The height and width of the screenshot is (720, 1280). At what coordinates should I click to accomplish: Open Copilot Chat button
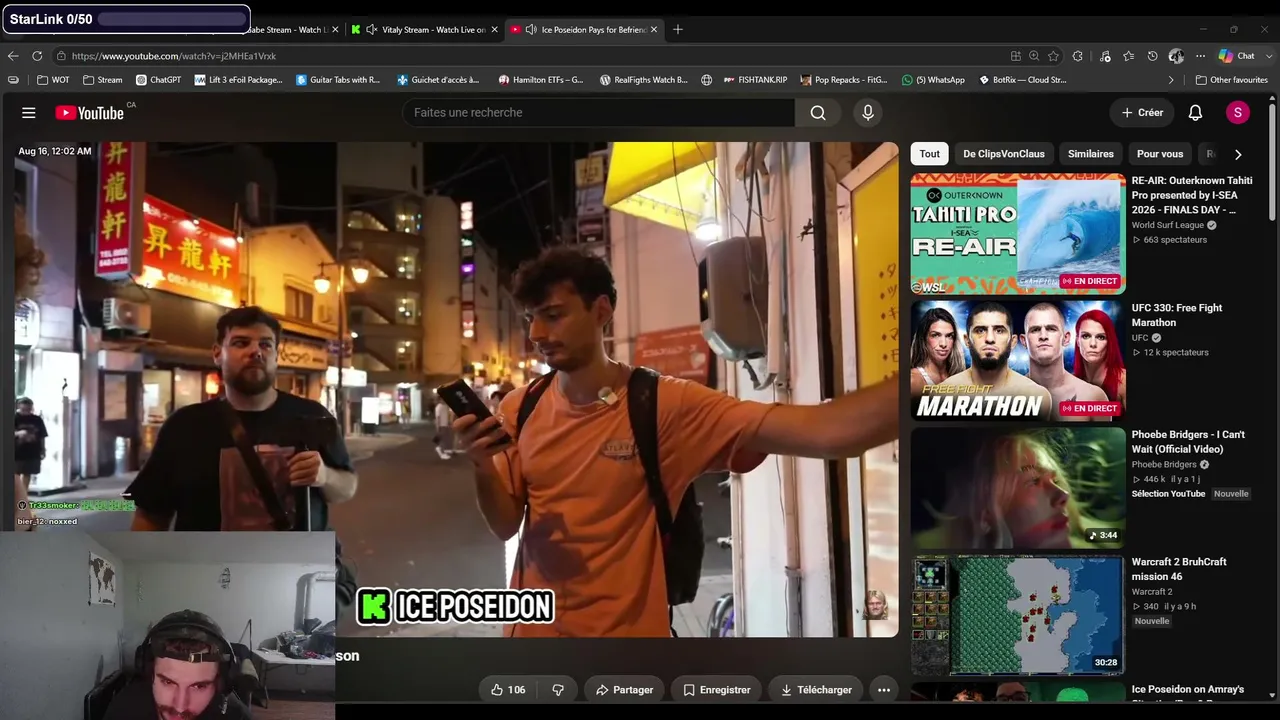pos(1236,56)
